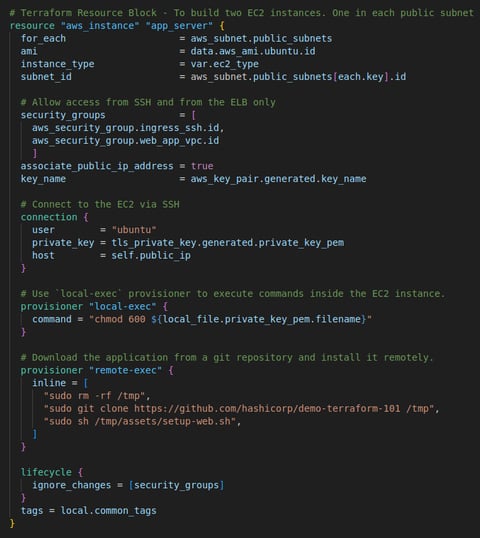480x538 pixels.
Task: Select the "app_server" resource name
Action: tap(179, 26)
